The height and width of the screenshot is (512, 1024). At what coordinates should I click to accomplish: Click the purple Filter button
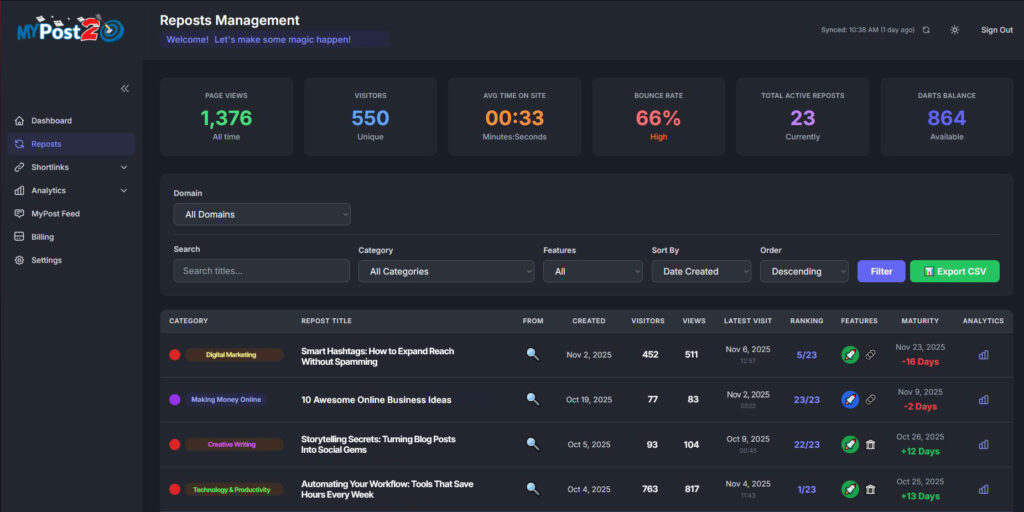881,271
